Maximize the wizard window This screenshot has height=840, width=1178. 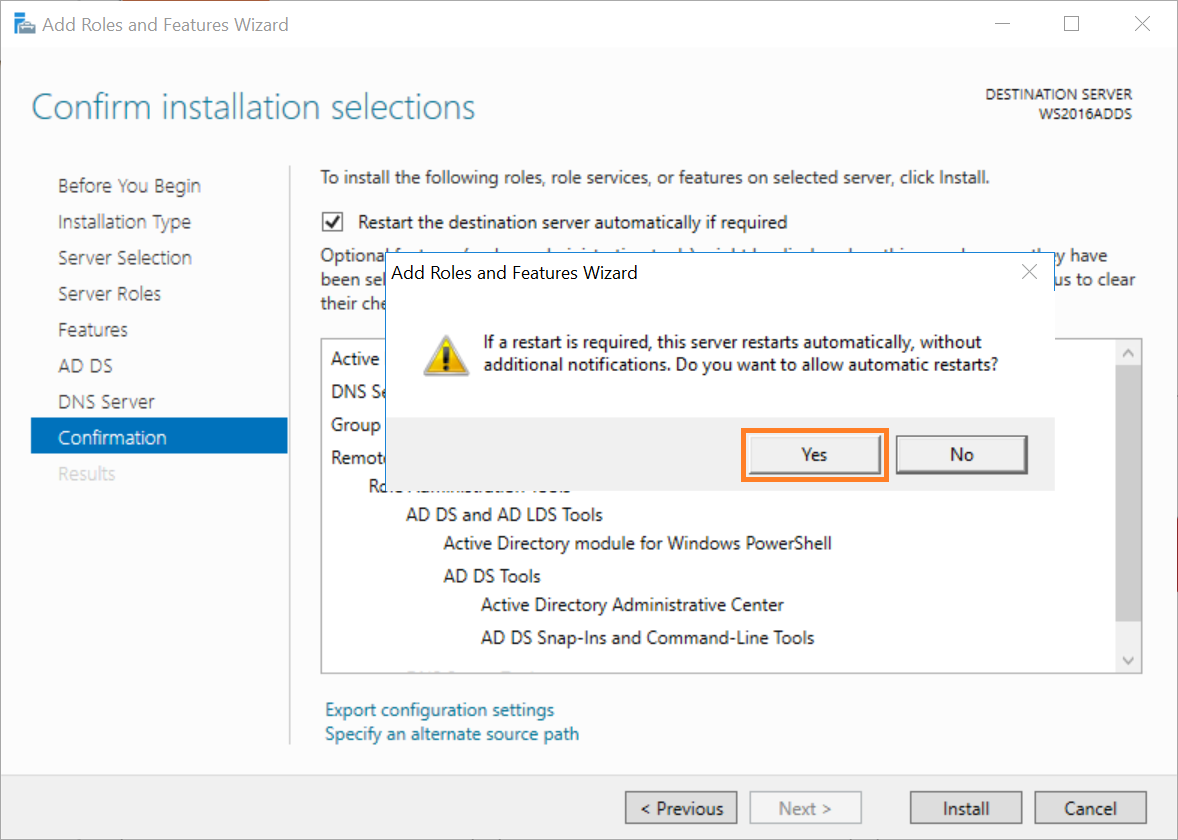tap(1071, 24)
